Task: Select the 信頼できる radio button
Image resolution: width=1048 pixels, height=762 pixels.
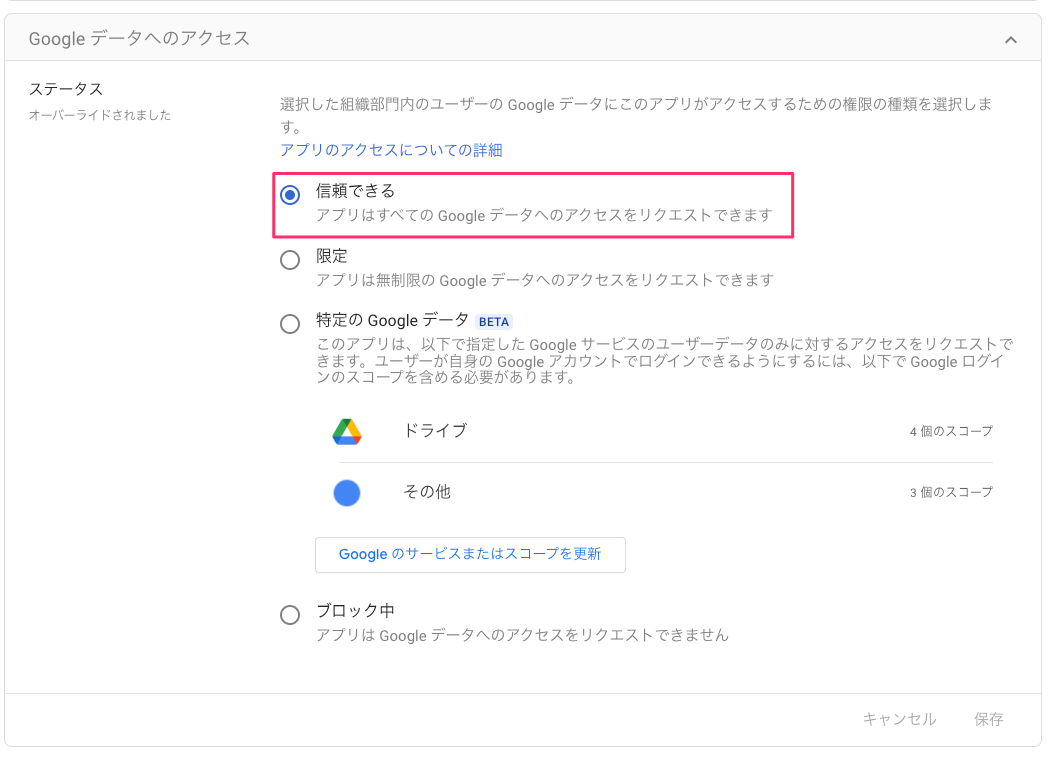Action: (x=290, y=195)
